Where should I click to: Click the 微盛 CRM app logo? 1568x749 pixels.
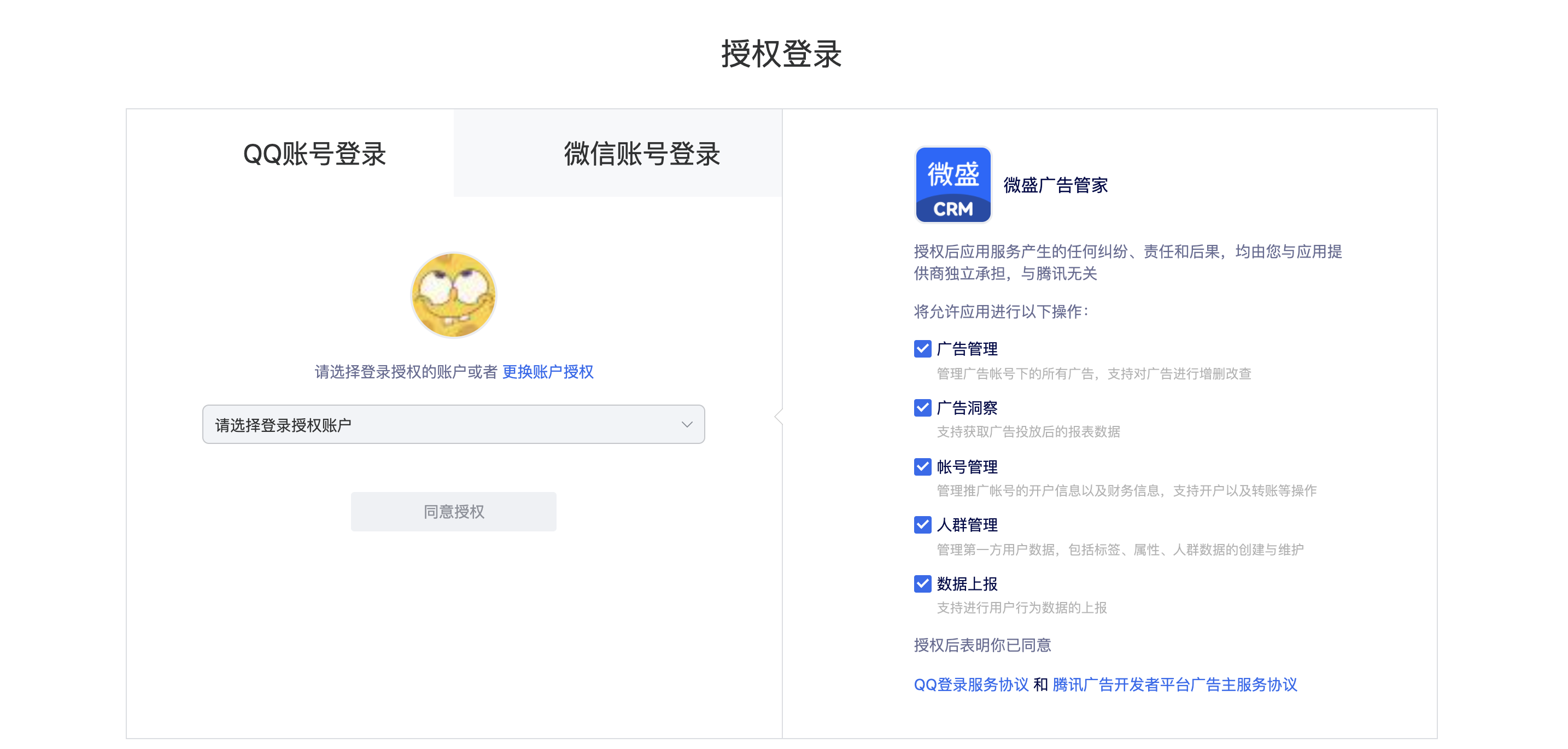[953, 185]
